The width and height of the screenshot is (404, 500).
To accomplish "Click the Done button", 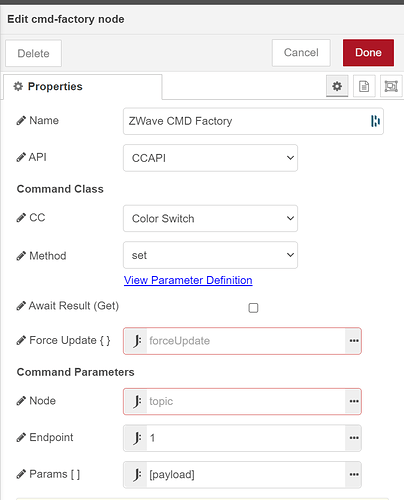I will tap(368, 53).
